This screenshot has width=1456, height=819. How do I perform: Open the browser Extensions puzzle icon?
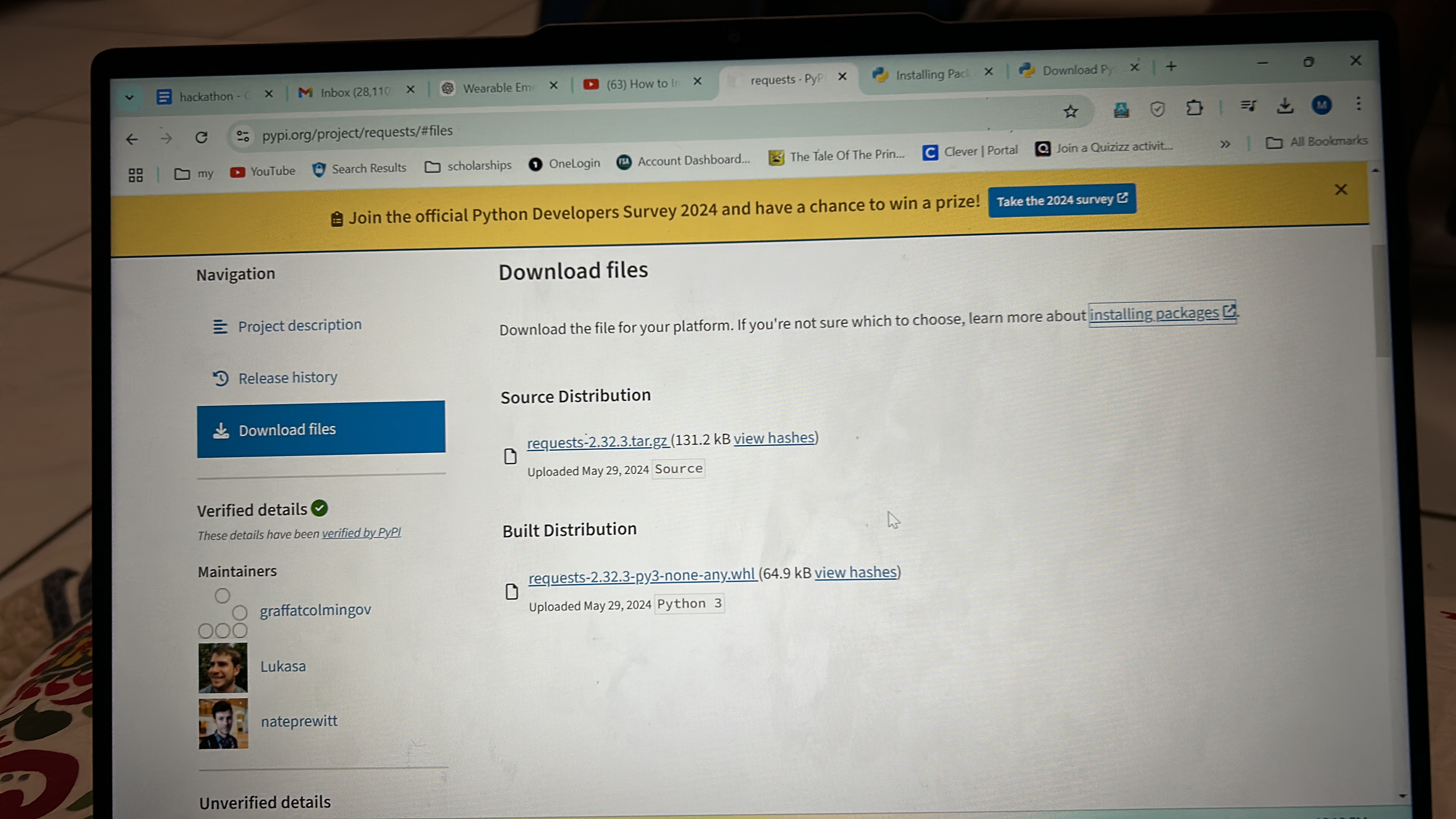click(x=1194, y=107)
